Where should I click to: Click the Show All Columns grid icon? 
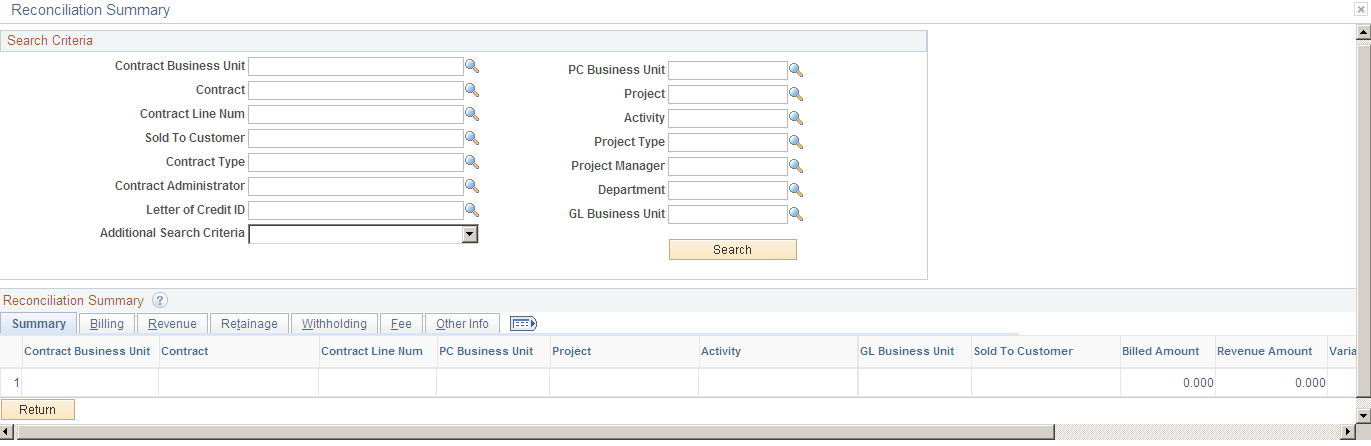524,323
